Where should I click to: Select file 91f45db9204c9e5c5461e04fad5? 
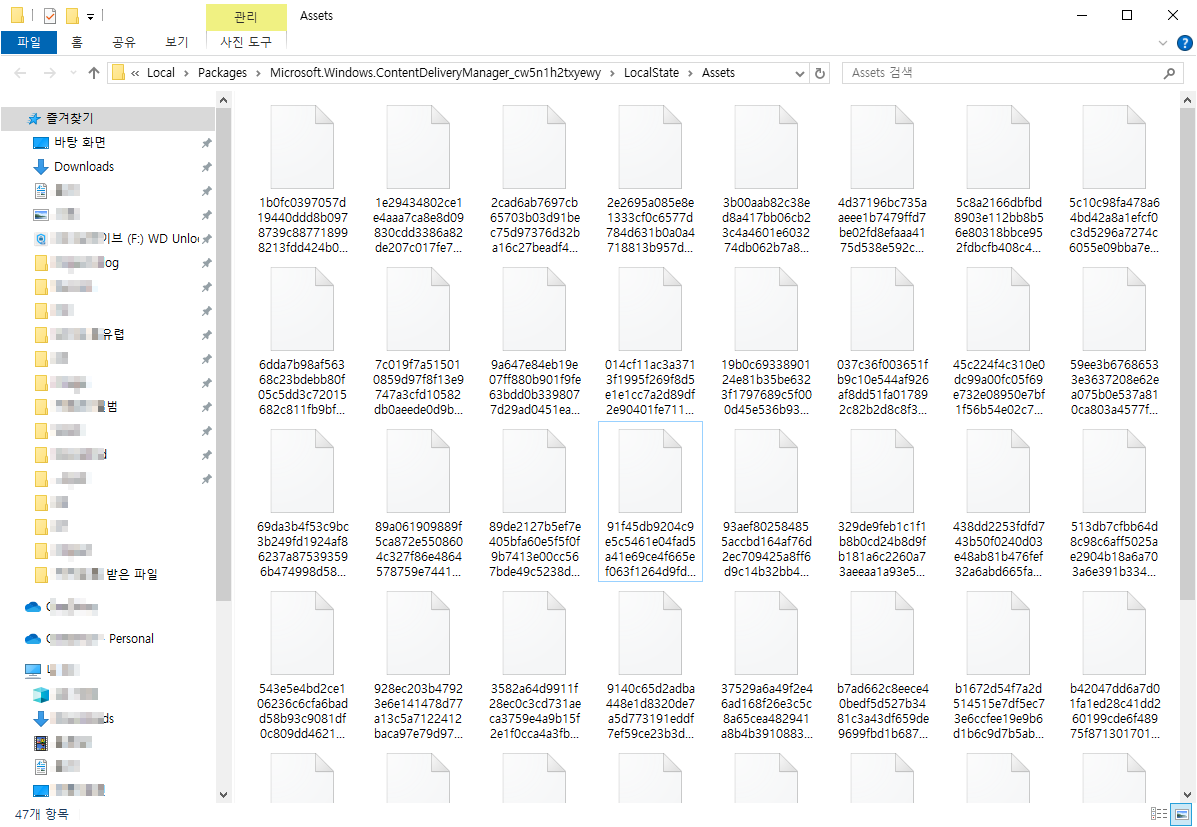(x=650, y=502)
